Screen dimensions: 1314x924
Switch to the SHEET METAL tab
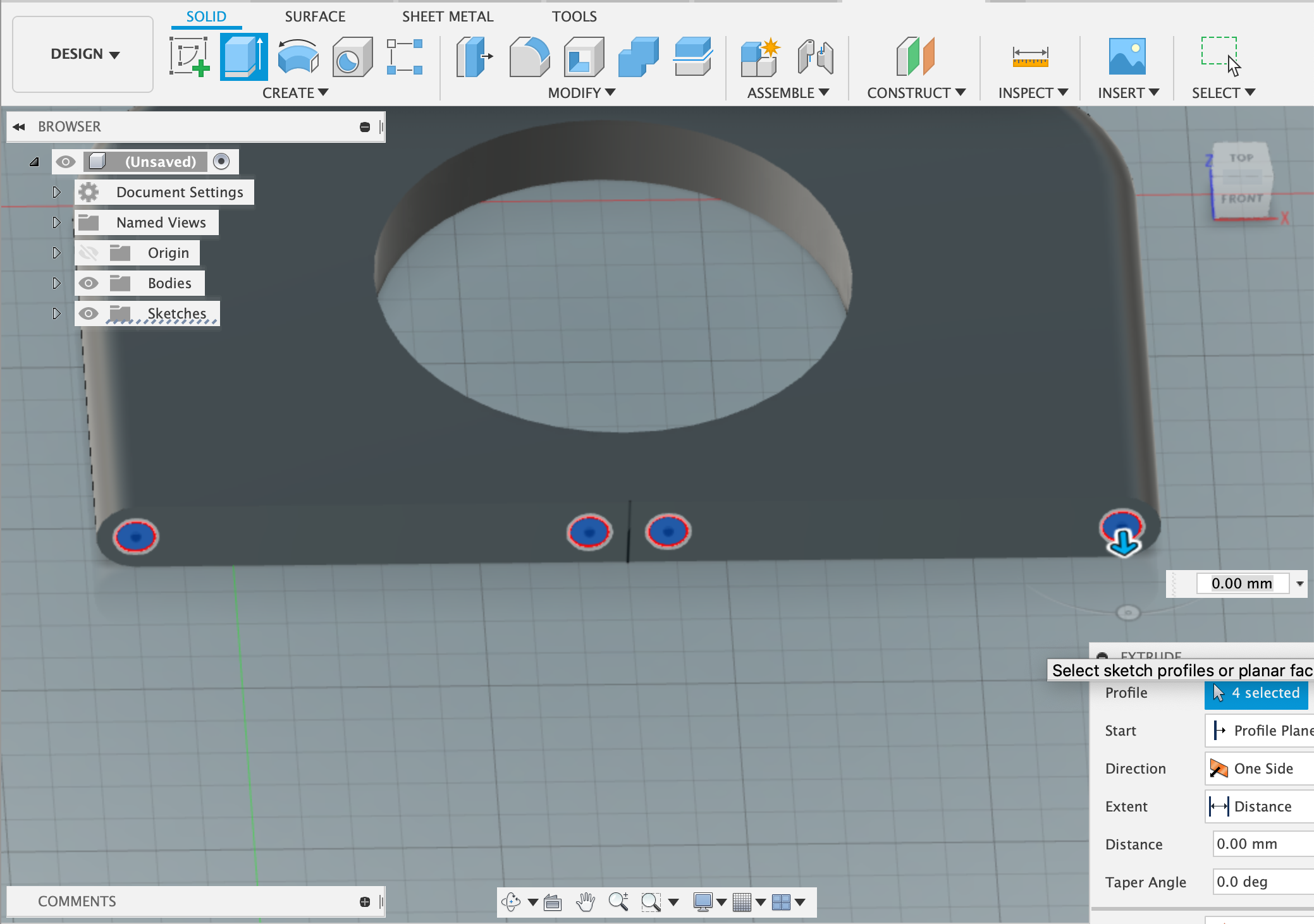click(448, 16)
